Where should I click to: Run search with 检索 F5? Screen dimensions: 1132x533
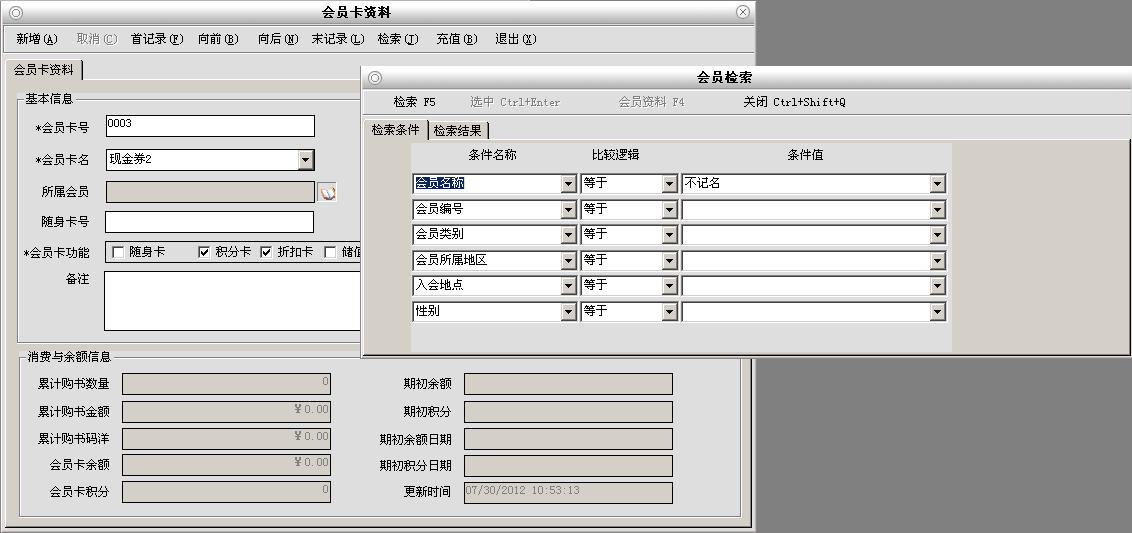(x=414, y=103)
